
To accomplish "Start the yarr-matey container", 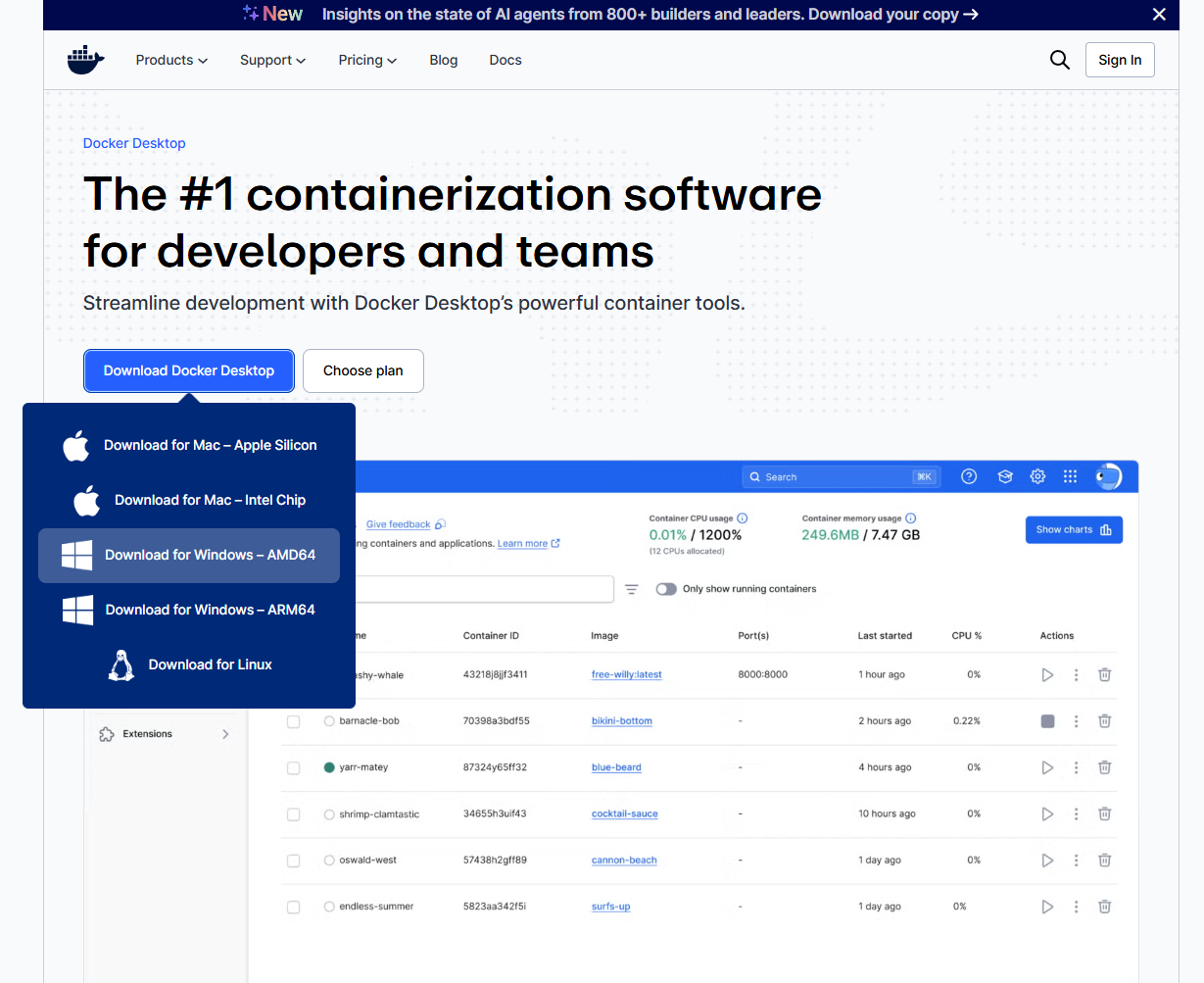I will click(1047, 767).
